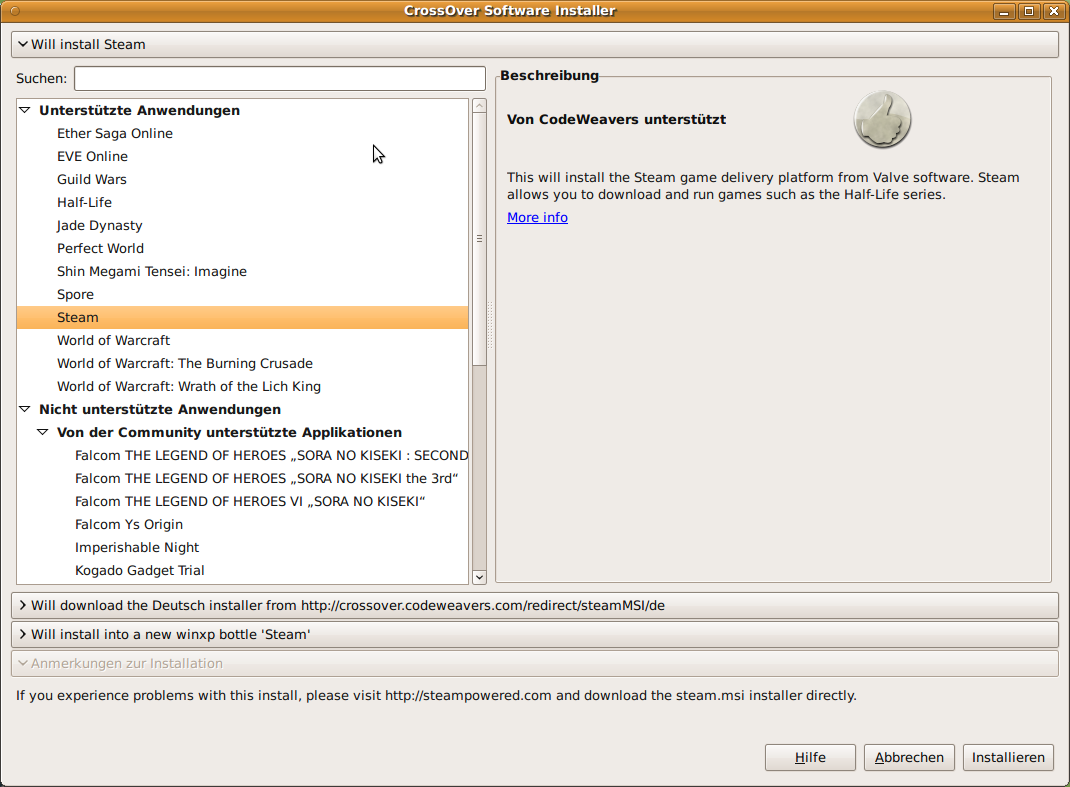
Task: Click the list scrollbar up arrow
Action: 479,106
